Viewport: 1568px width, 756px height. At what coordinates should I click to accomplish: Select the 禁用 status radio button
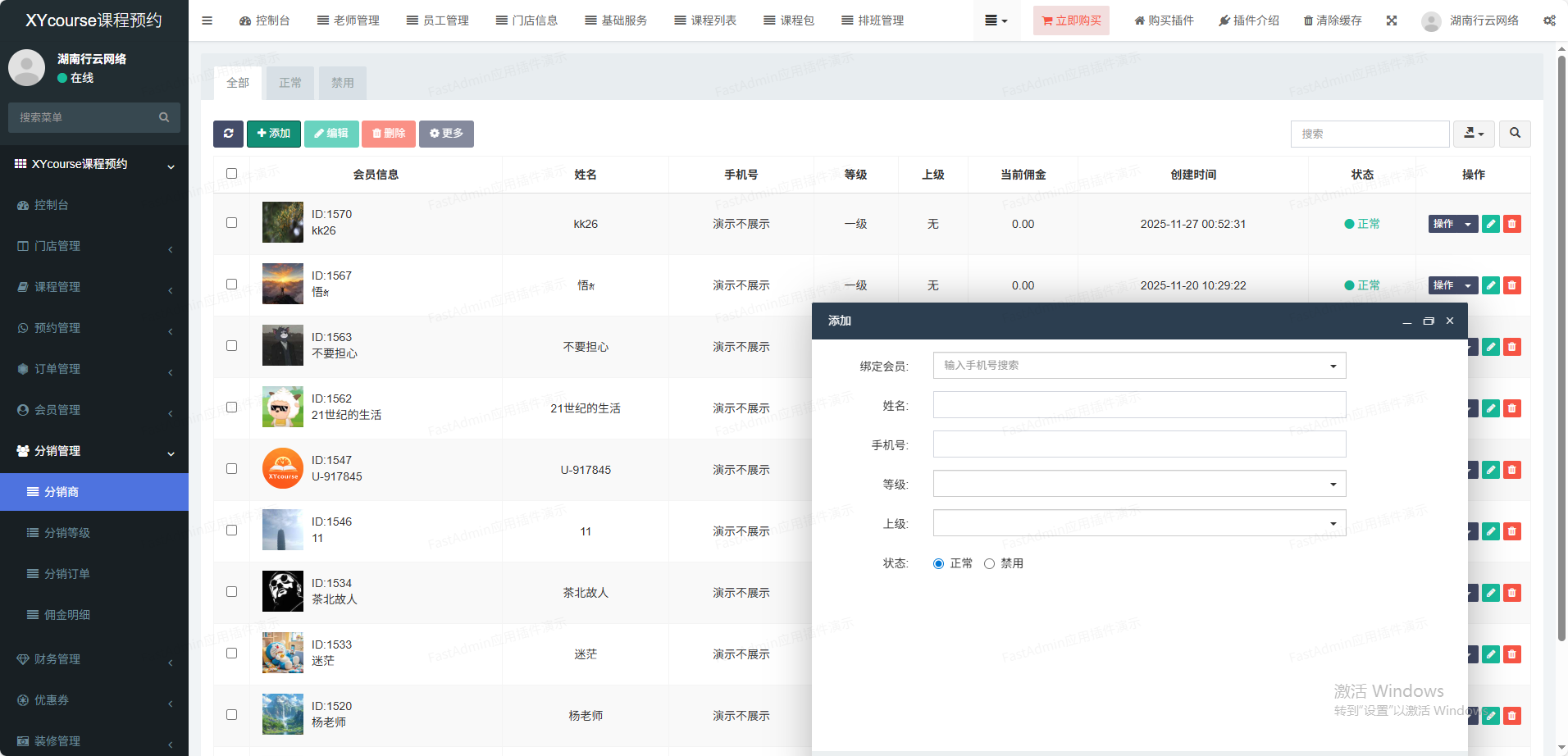coord(989,564)
